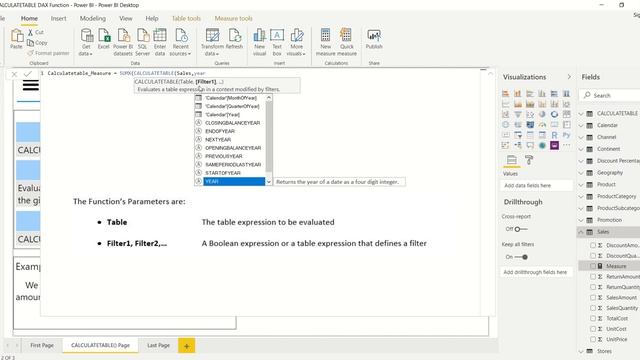Toggle the Cross-report switch
640x360 pixels.
520,229
